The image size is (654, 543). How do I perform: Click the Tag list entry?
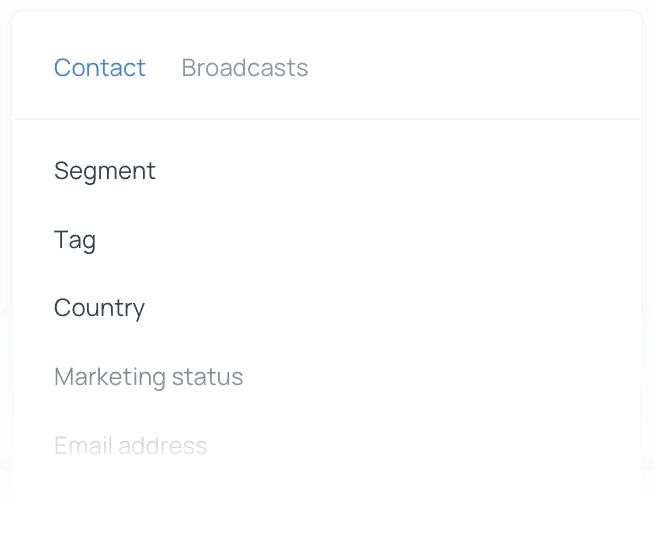(x=75, y=240)
